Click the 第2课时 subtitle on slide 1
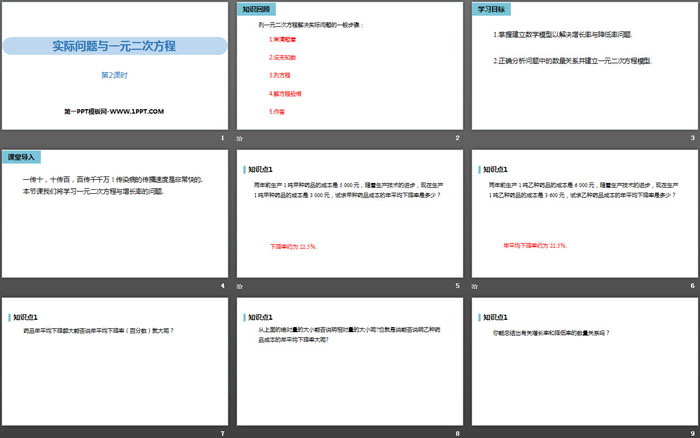 pos(114,74)
